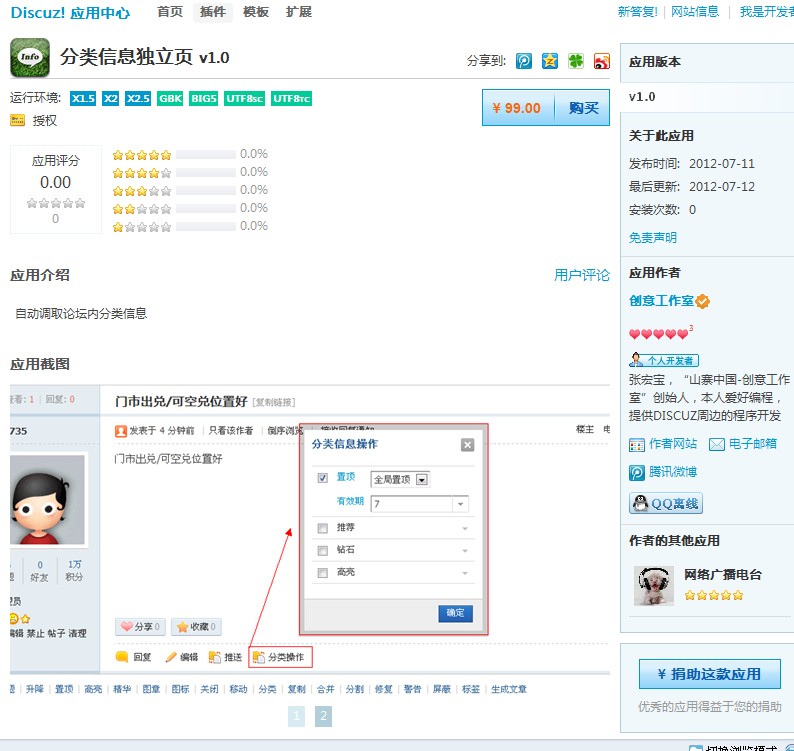Click the 生成文章 action link
Image resolution: width=794 pixels, height=751 pixels.
(508, 689)
